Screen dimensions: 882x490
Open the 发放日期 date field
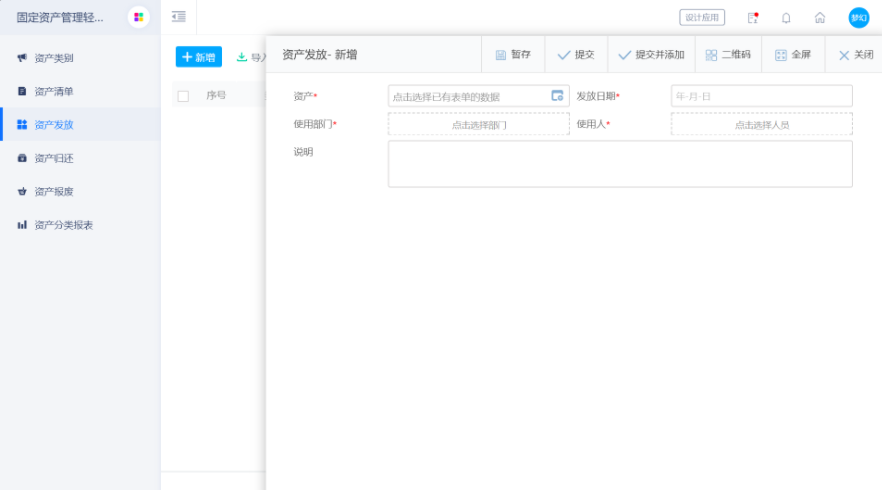[762, 96]
